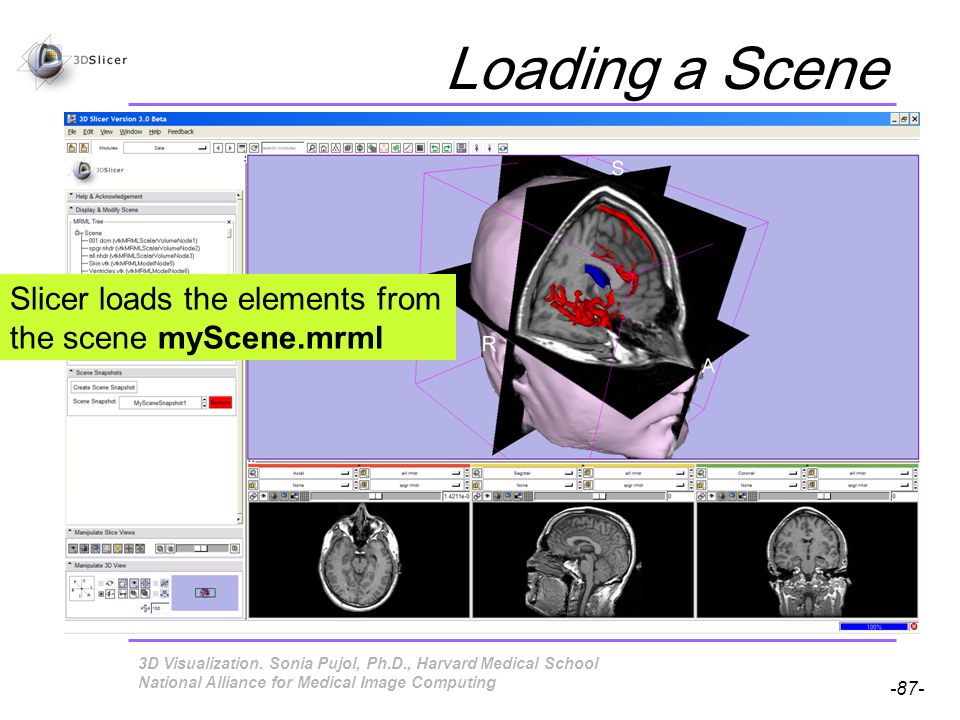Click the axial slice offset slider
960x720 pixels.
pyautogui.click(x=376, y=496)
